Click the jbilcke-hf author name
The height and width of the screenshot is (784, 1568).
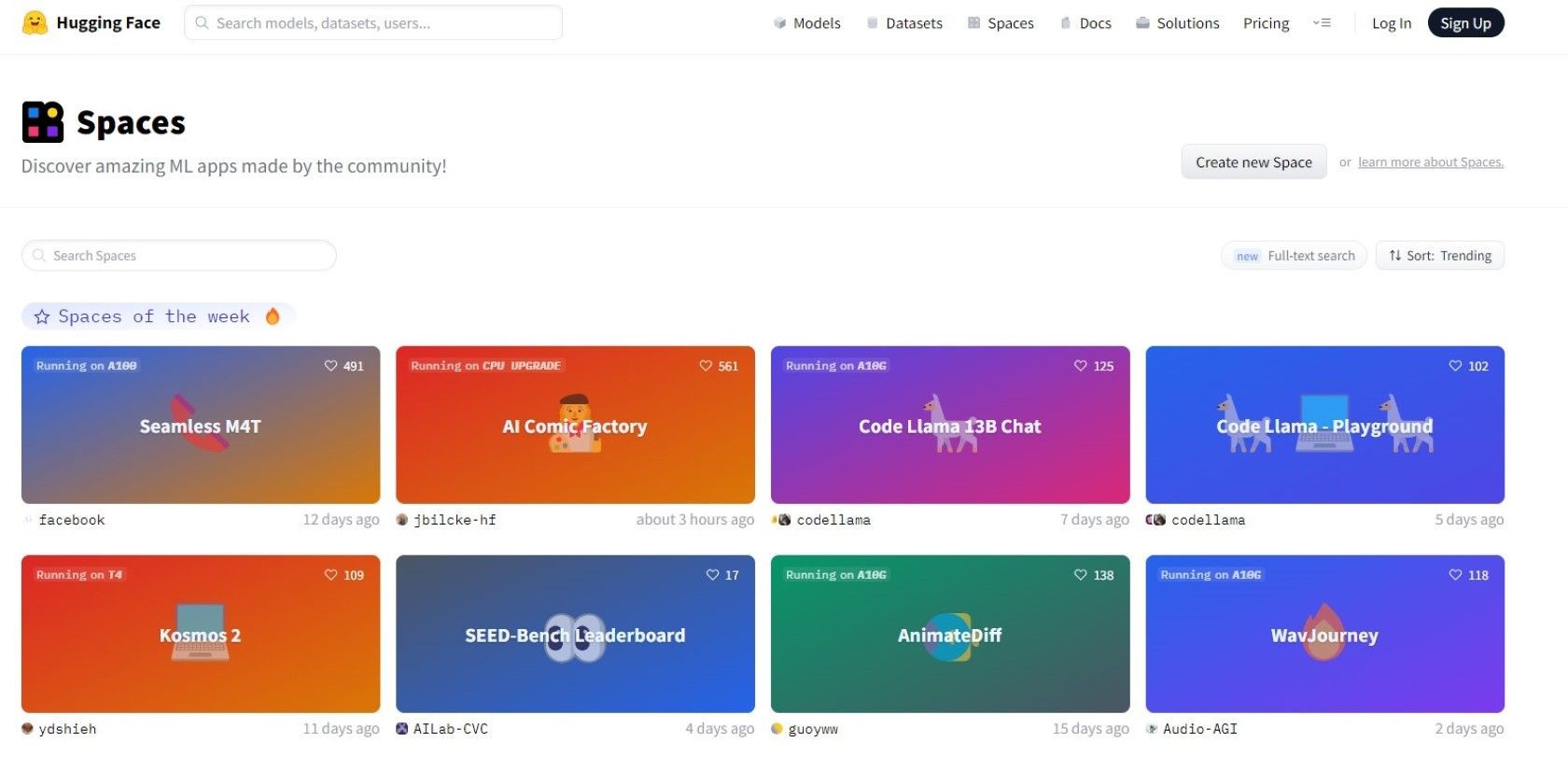click(455, 520)
